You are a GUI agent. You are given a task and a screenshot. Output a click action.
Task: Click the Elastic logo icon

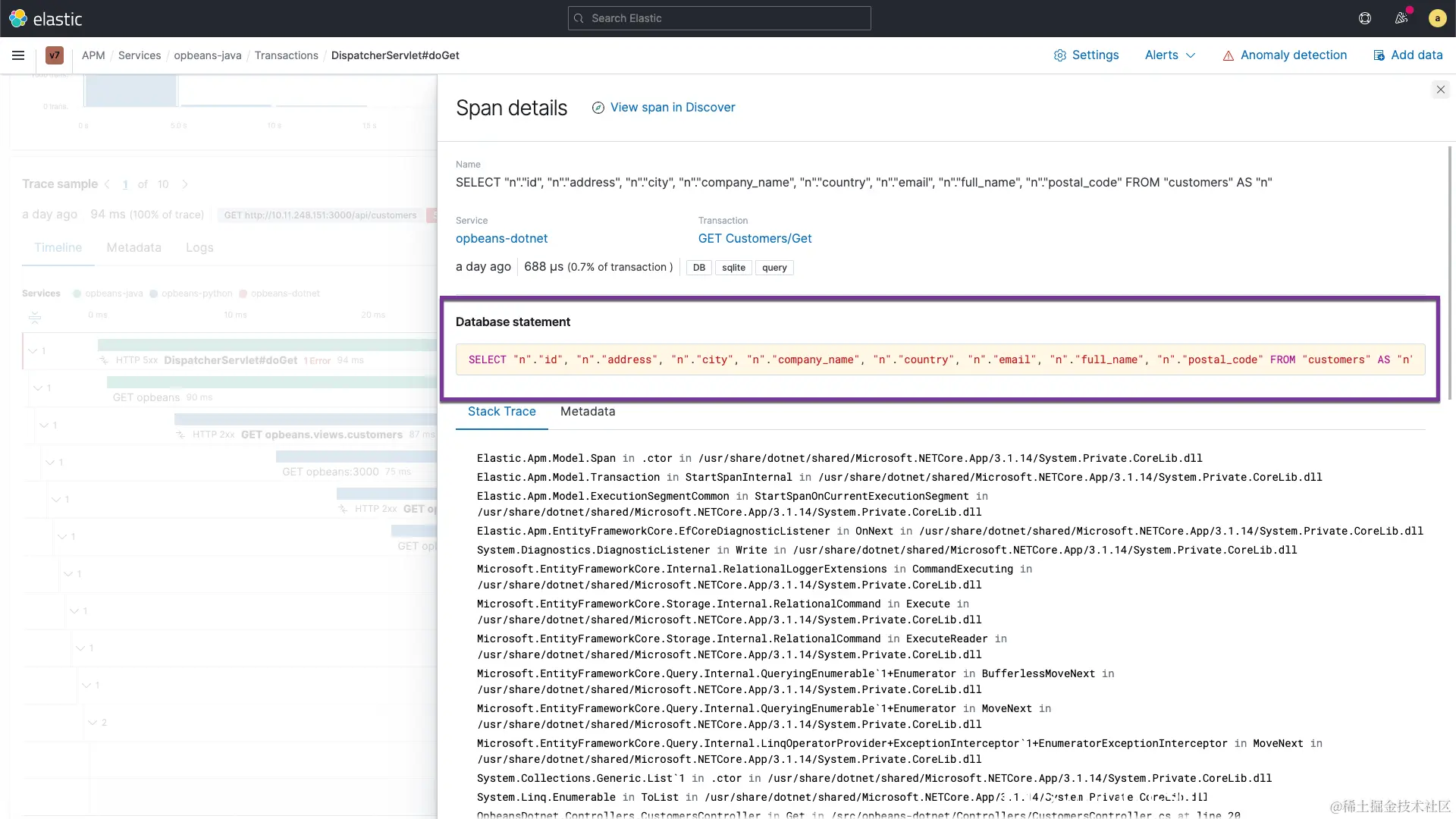pyautogui.click(x=18, y=18)
